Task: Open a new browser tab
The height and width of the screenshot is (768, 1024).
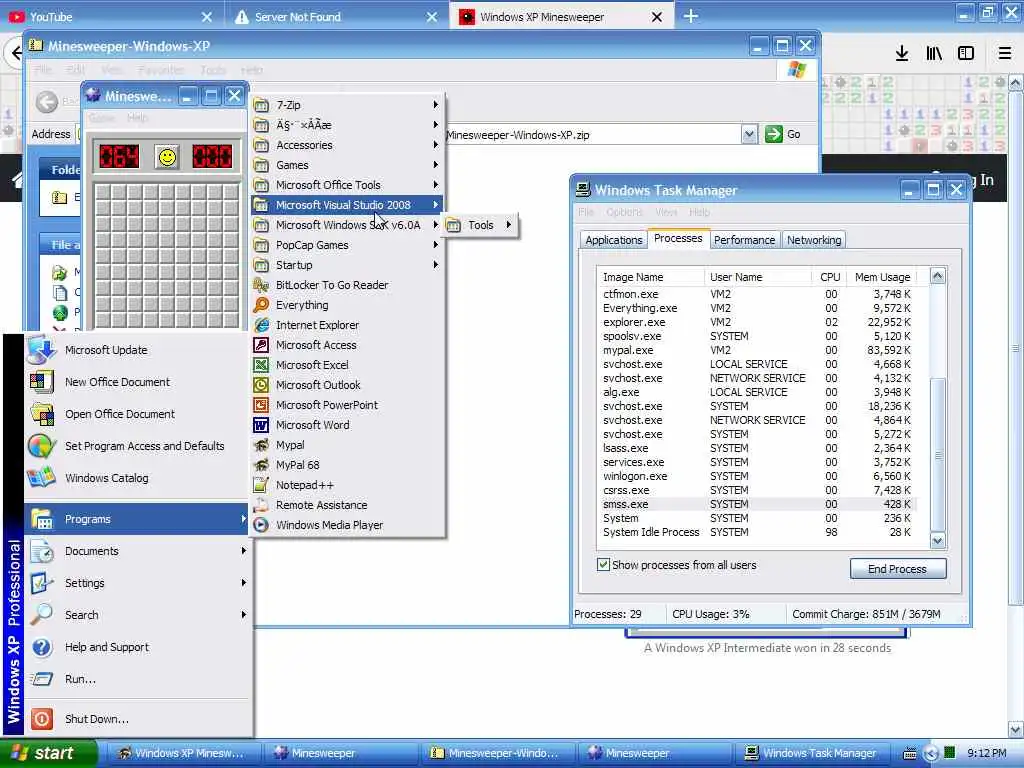Action: tap(691, 17)
